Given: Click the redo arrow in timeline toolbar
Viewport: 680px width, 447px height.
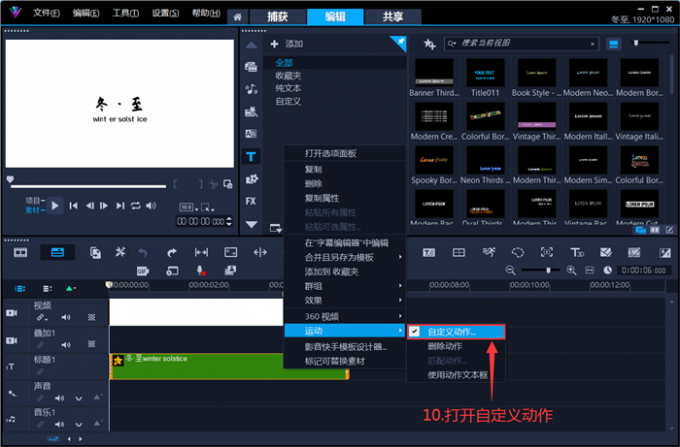Looking at the screenshot, I should (172, 252).
